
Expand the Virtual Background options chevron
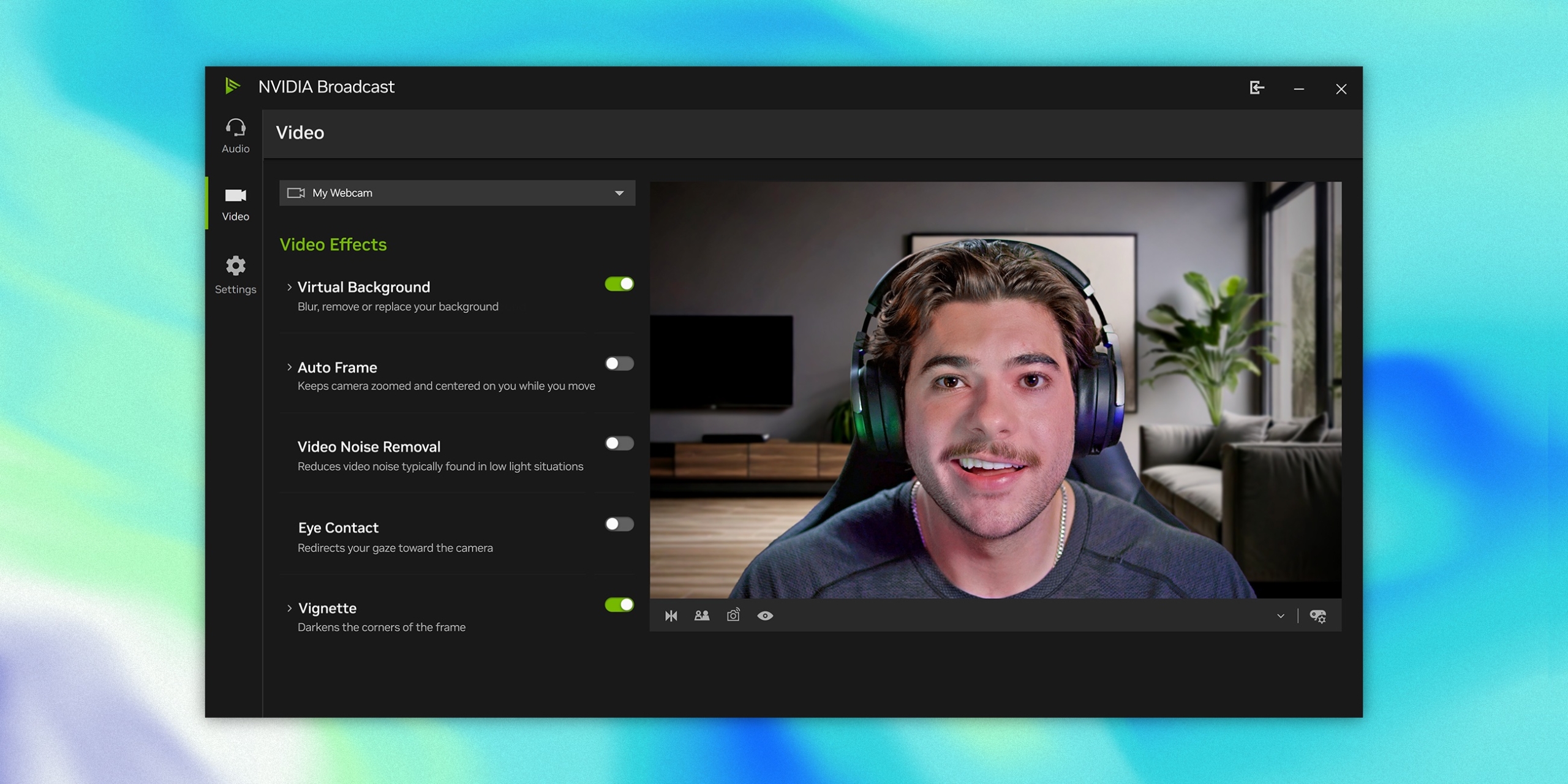[x=289, y=287]
